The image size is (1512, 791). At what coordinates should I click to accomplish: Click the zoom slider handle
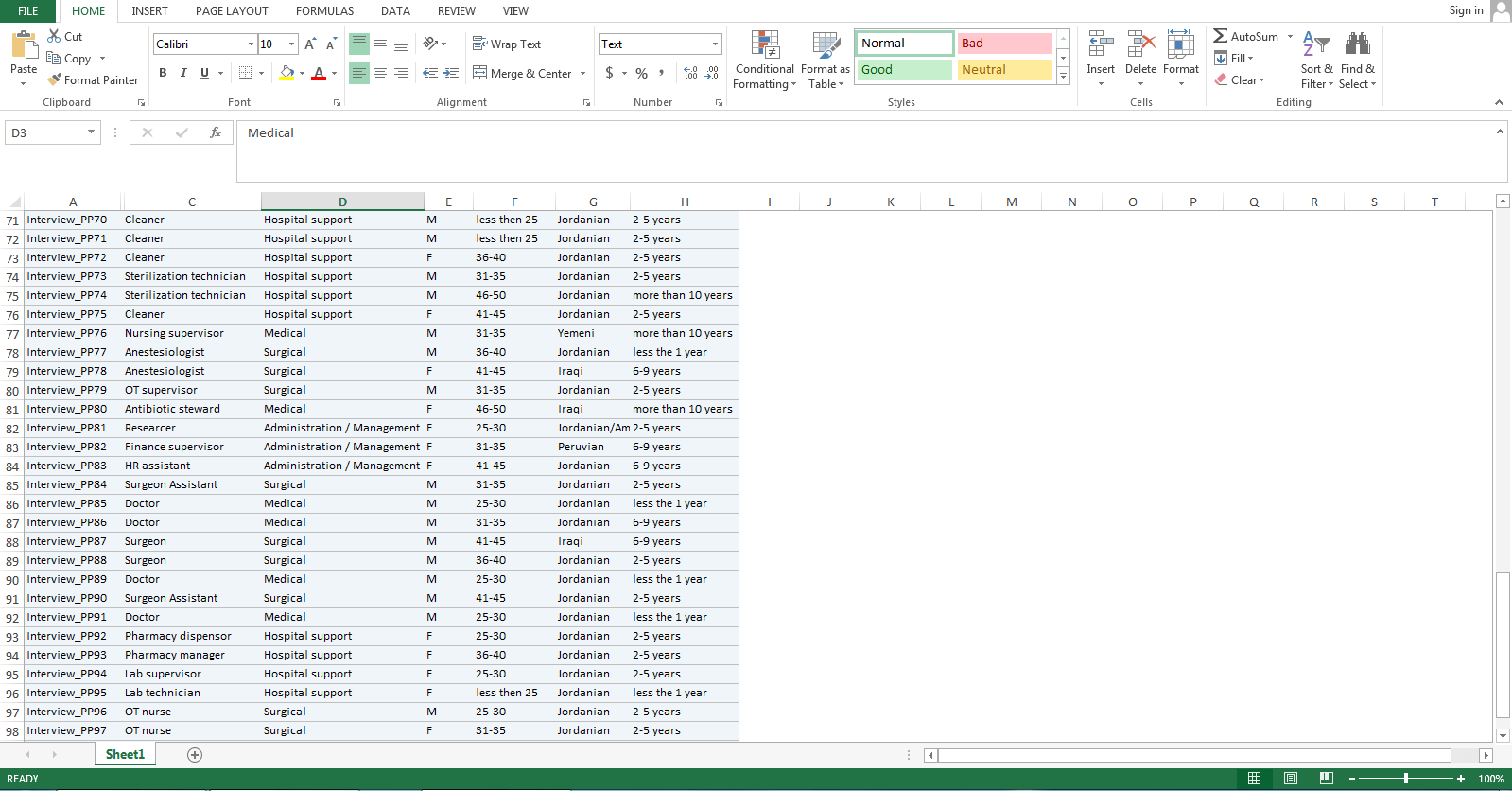[1406, 779]
